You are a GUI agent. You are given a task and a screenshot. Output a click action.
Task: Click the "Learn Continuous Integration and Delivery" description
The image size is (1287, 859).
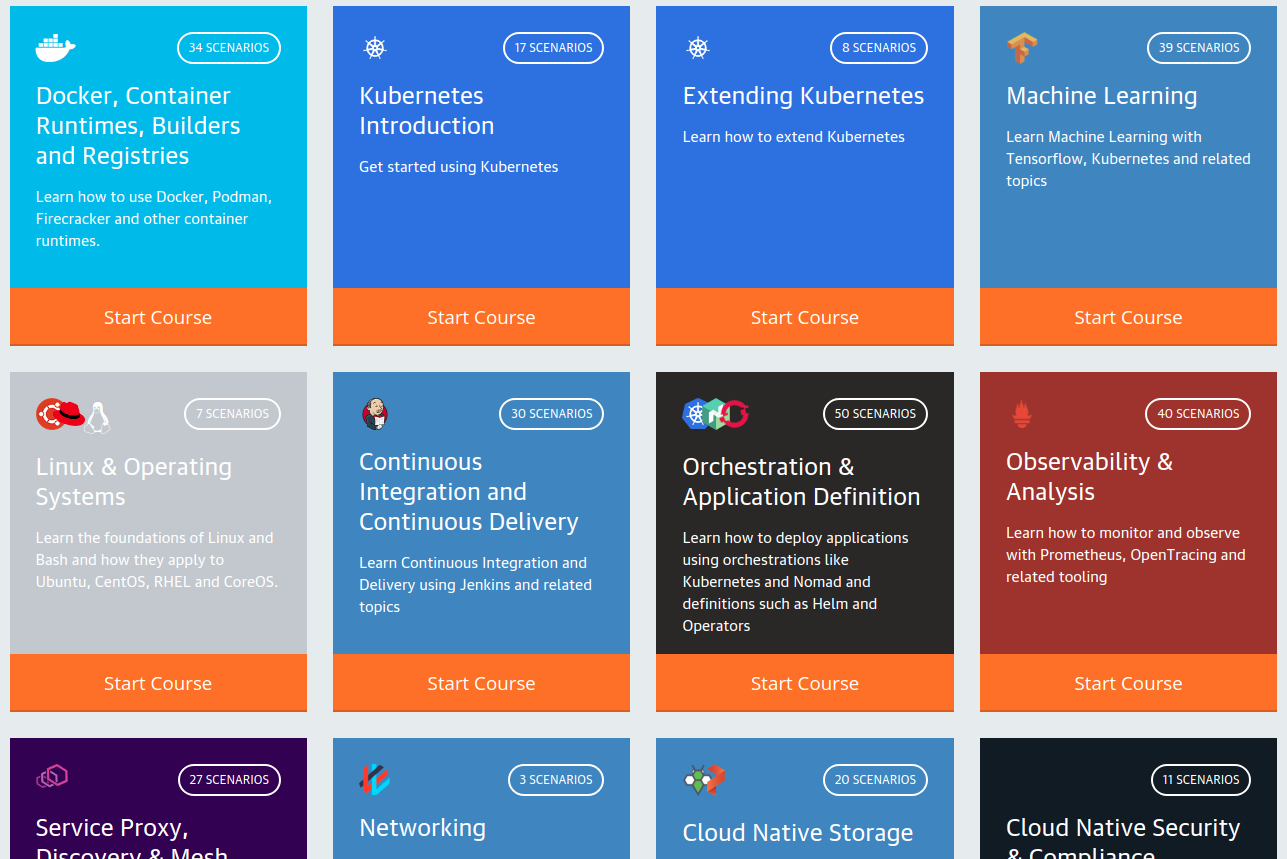click(476, 585)
